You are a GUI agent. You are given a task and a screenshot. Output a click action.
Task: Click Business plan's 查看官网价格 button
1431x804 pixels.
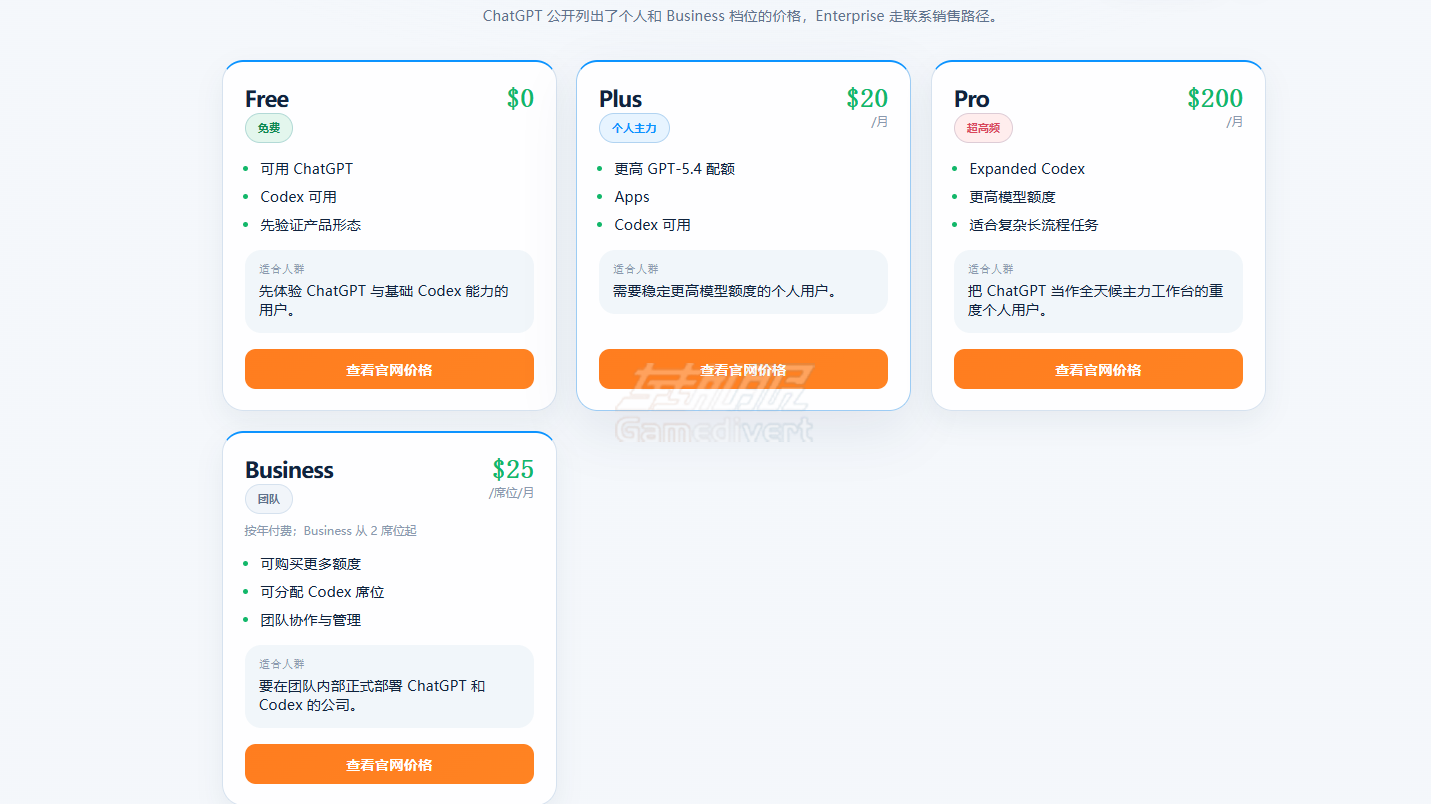[389, 764]
